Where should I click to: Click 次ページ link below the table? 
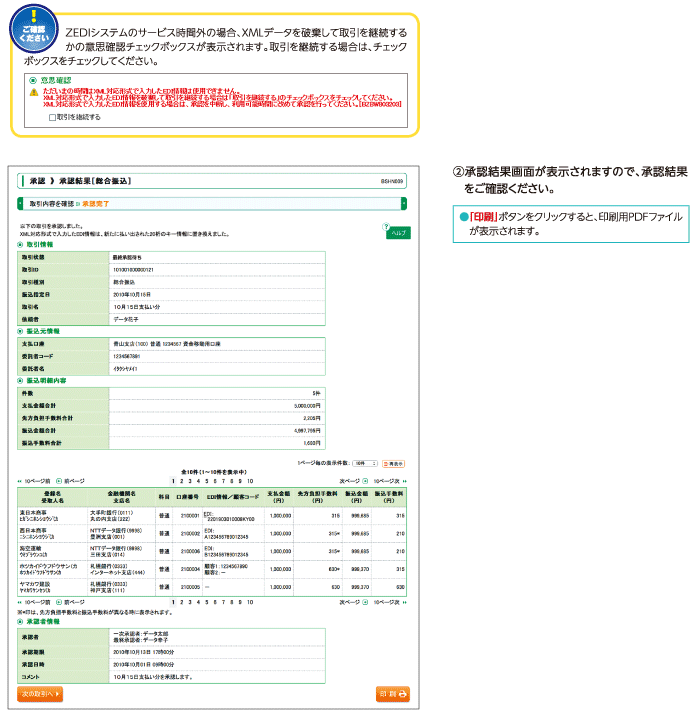[x=353, y=602]
